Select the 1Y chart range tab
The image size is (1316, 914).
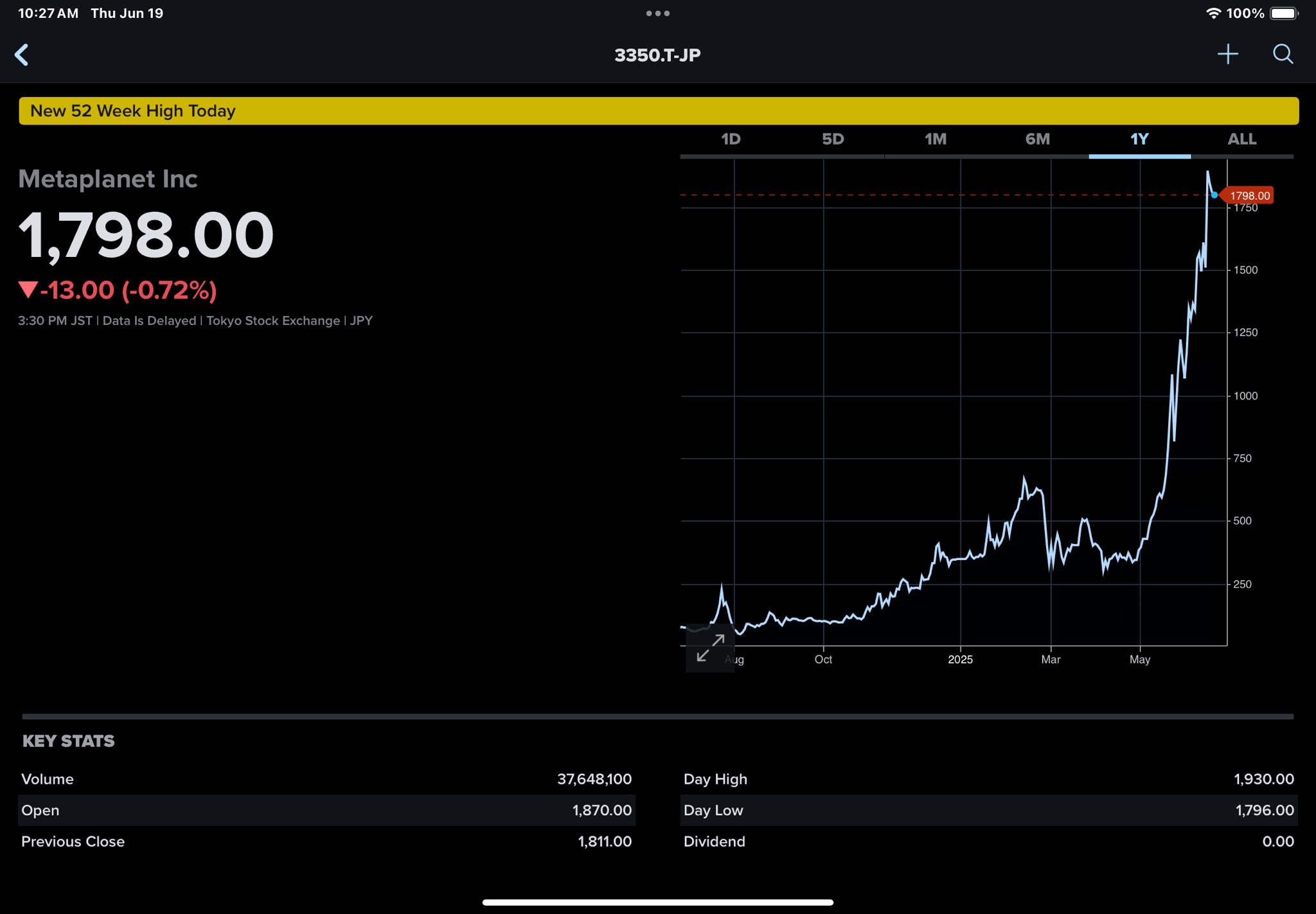tap(1139, 139)
